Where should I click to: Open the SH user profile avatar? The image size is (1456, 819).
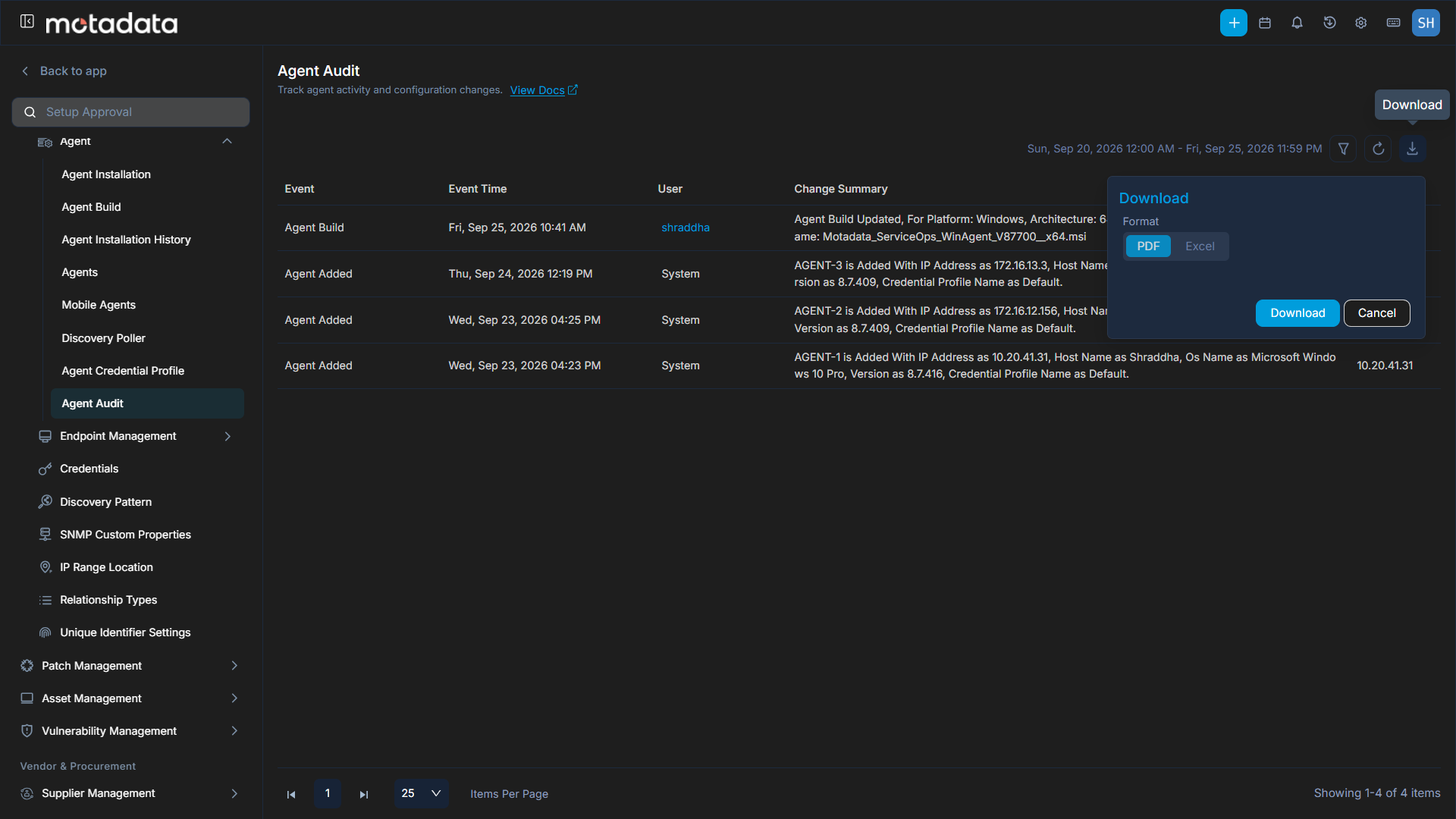coord(1426,23)
